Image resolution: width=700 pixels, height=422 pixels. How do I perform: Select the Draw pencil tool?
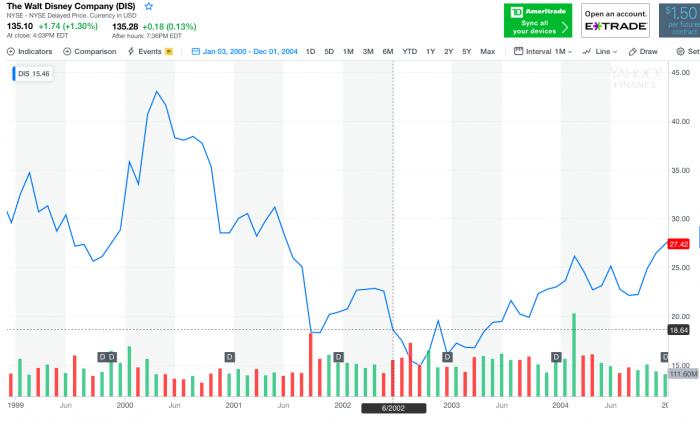click(633, 51)
